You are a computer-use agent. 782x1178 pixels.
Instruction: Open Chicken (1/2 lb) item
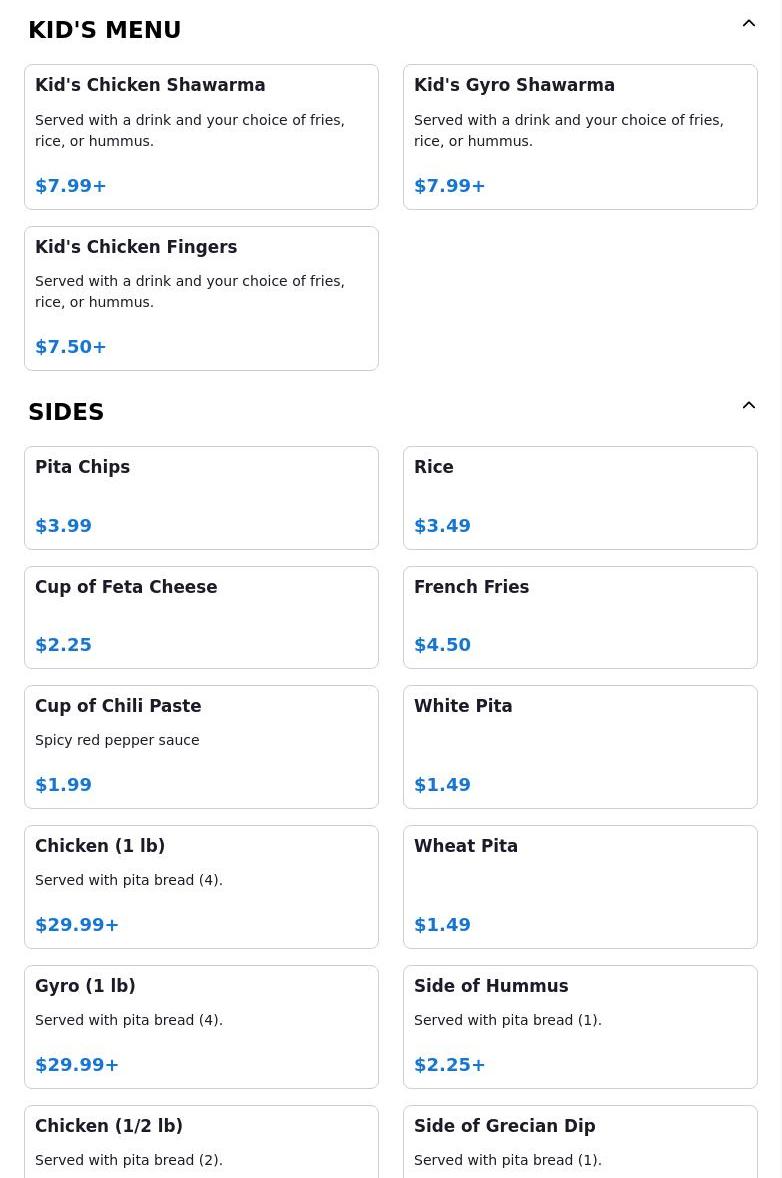pos(201,1142)
